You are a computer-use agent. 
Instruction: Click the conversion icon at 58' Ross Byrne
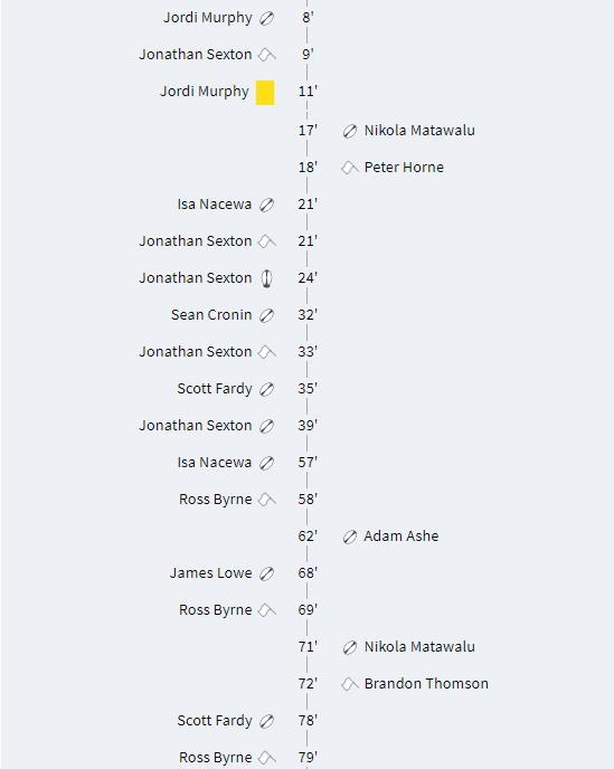point(267,500)
